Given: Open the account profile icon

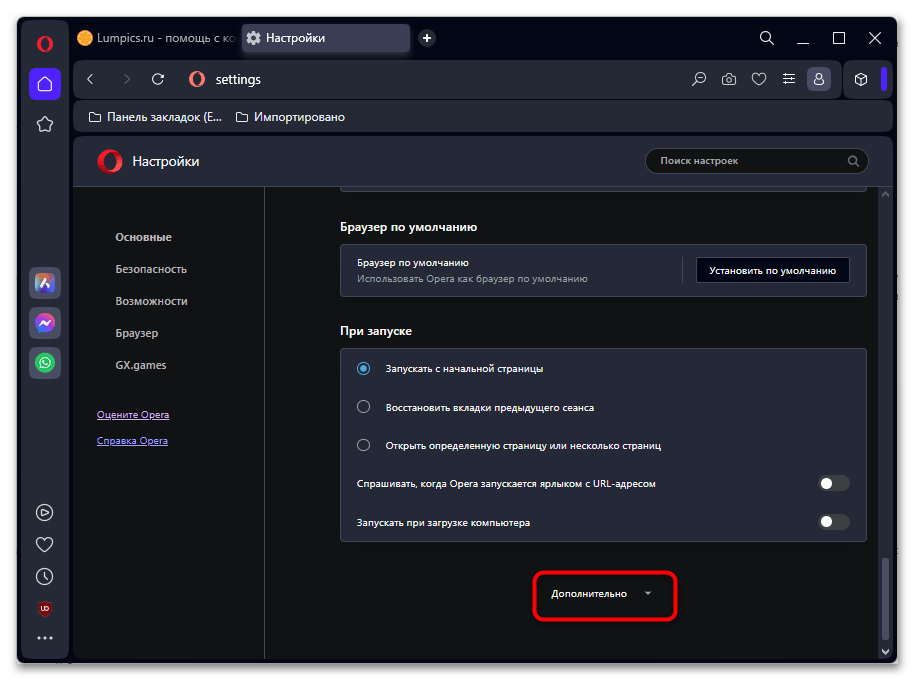Looking at the screenshot, I should click(819, 79).
